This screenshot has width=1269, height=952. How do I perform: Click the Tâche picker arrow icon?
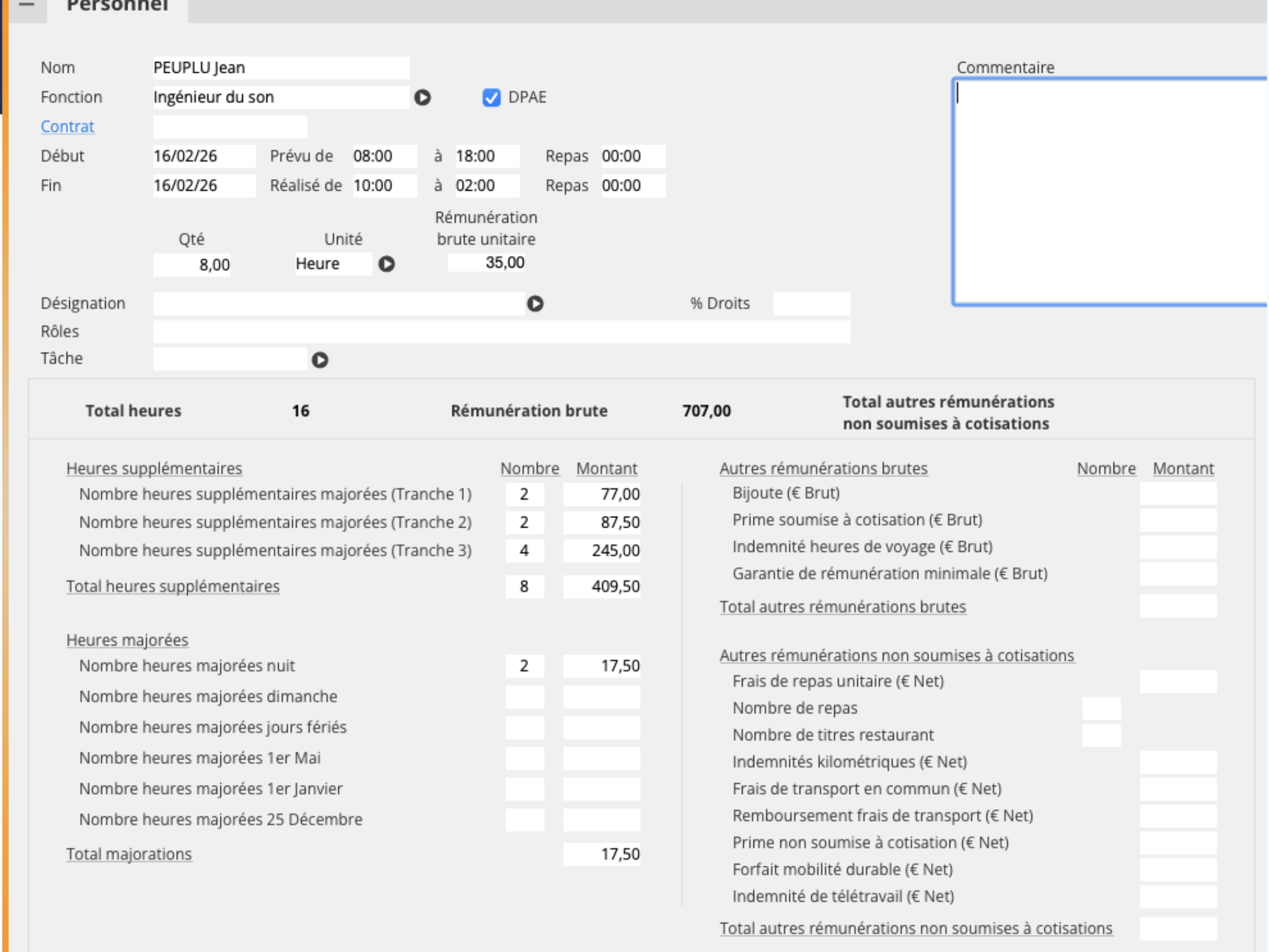pos(320,360)
